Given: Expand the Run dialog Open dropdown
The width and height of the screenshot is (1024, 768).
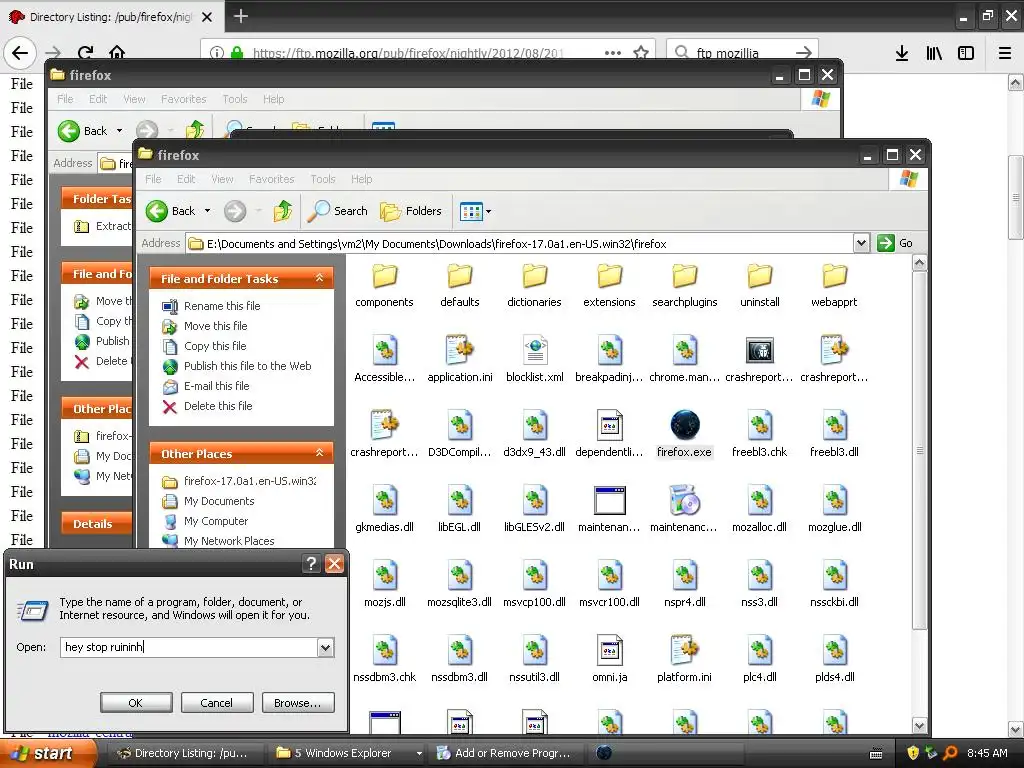Looking at the screenshot, I should (x=325, y=647).
